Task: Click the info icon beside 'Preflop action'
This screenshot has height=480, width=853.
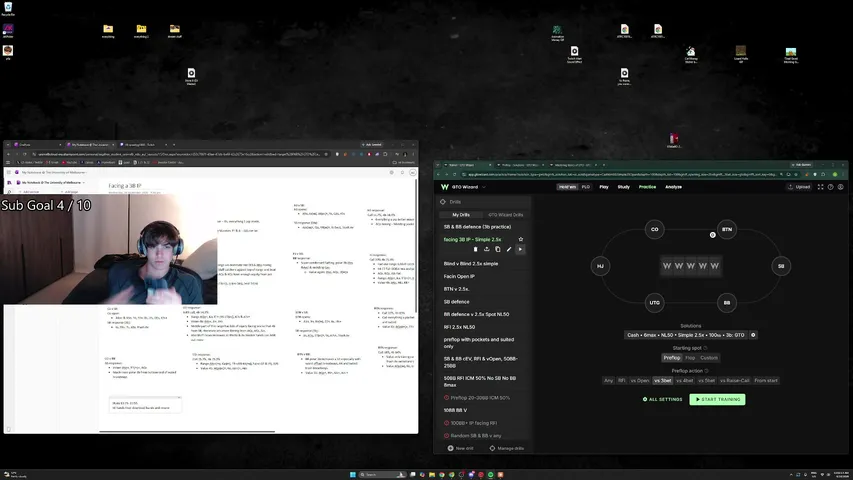Action: tap(707, 371)
